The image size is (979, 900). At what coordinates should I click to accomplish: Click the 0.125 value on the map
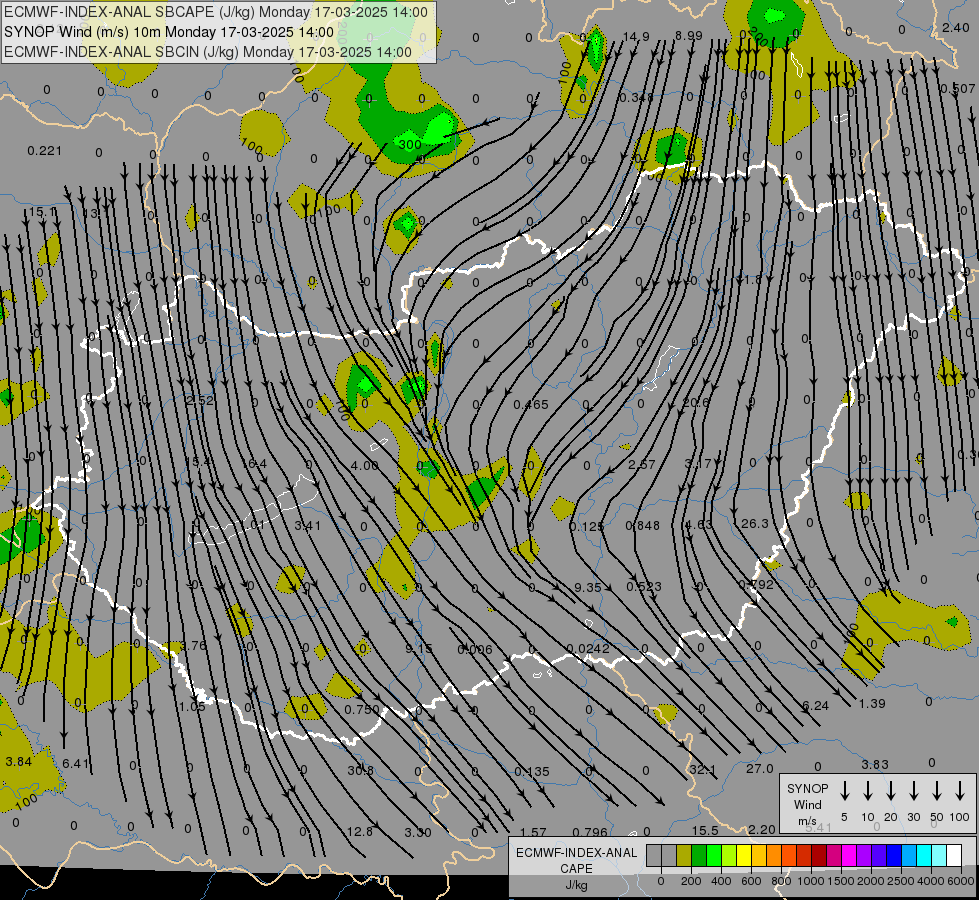coord(586,527)
